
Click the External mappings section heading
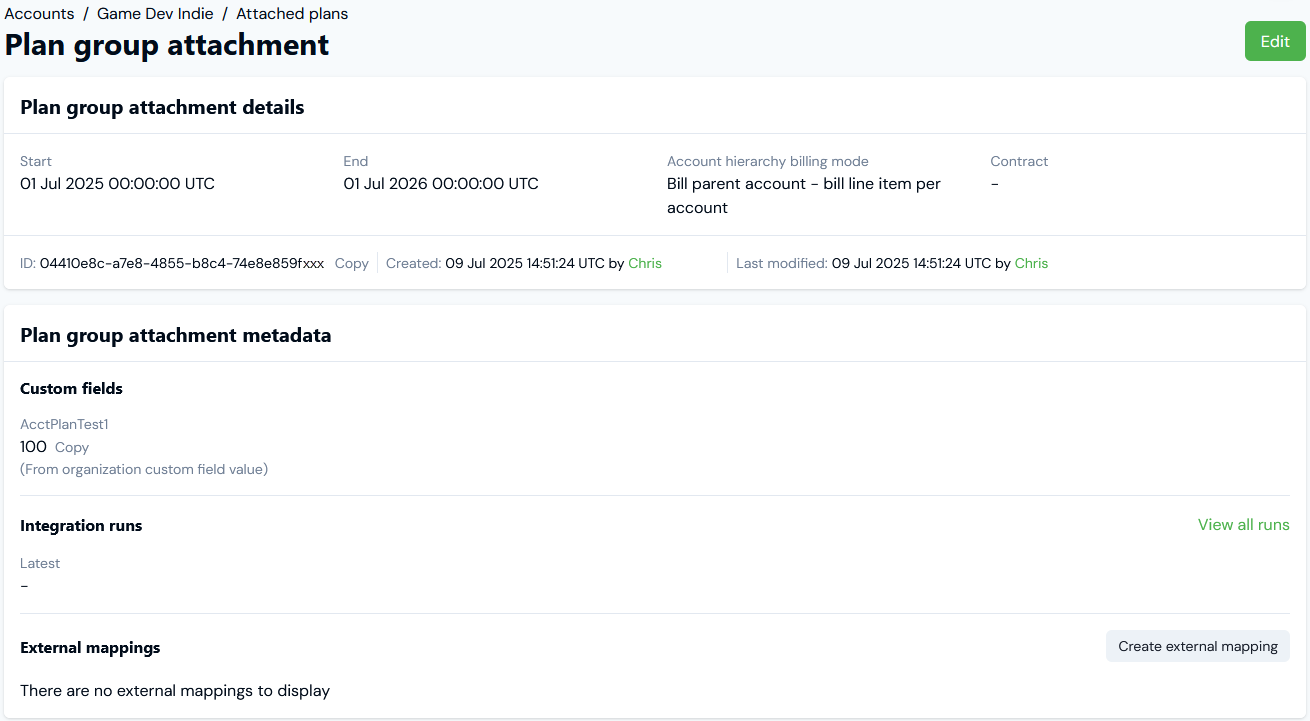coord(90,648)
